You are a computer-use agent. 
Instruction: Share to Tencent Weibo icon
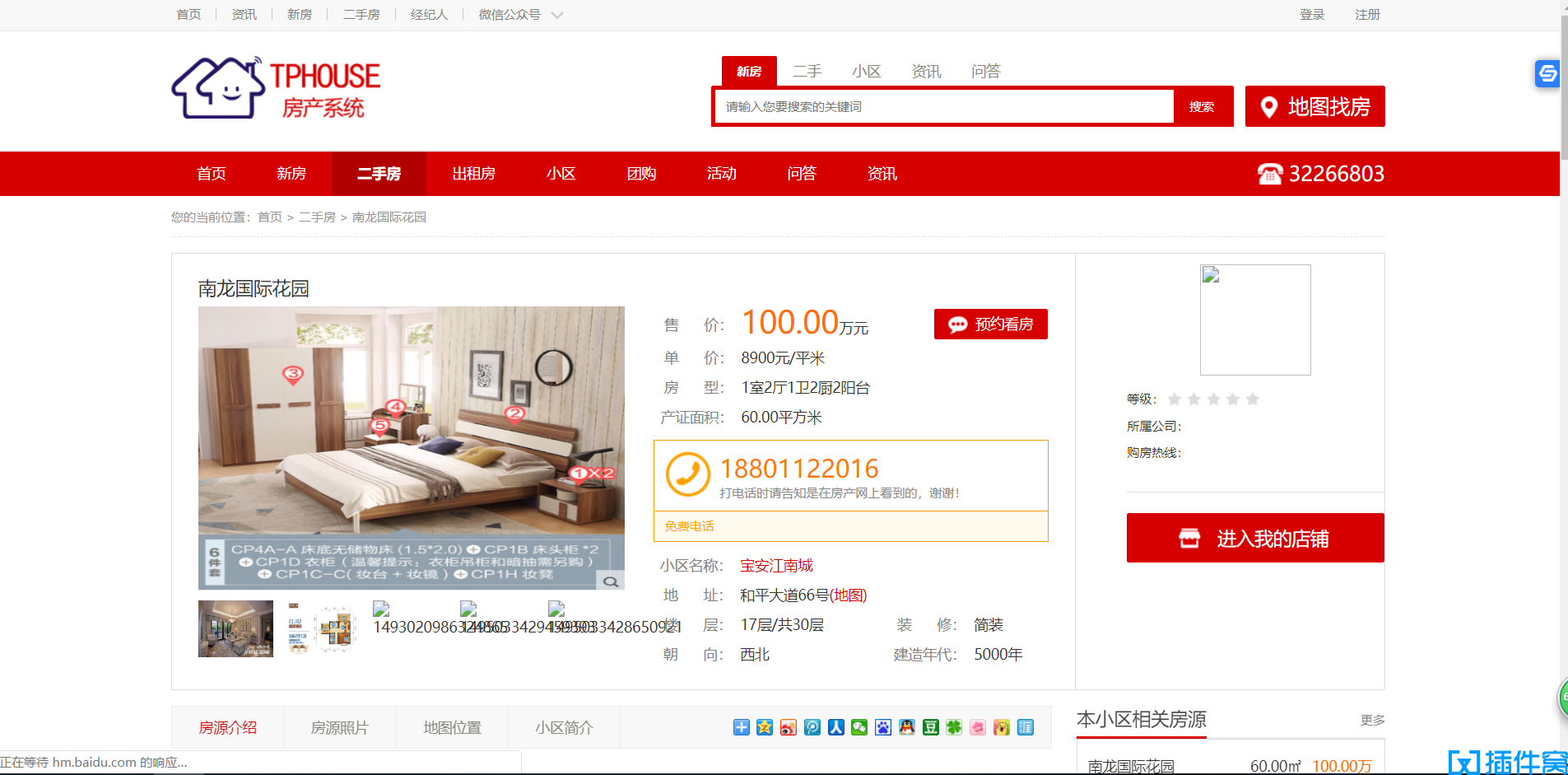(x=812, y=727)
